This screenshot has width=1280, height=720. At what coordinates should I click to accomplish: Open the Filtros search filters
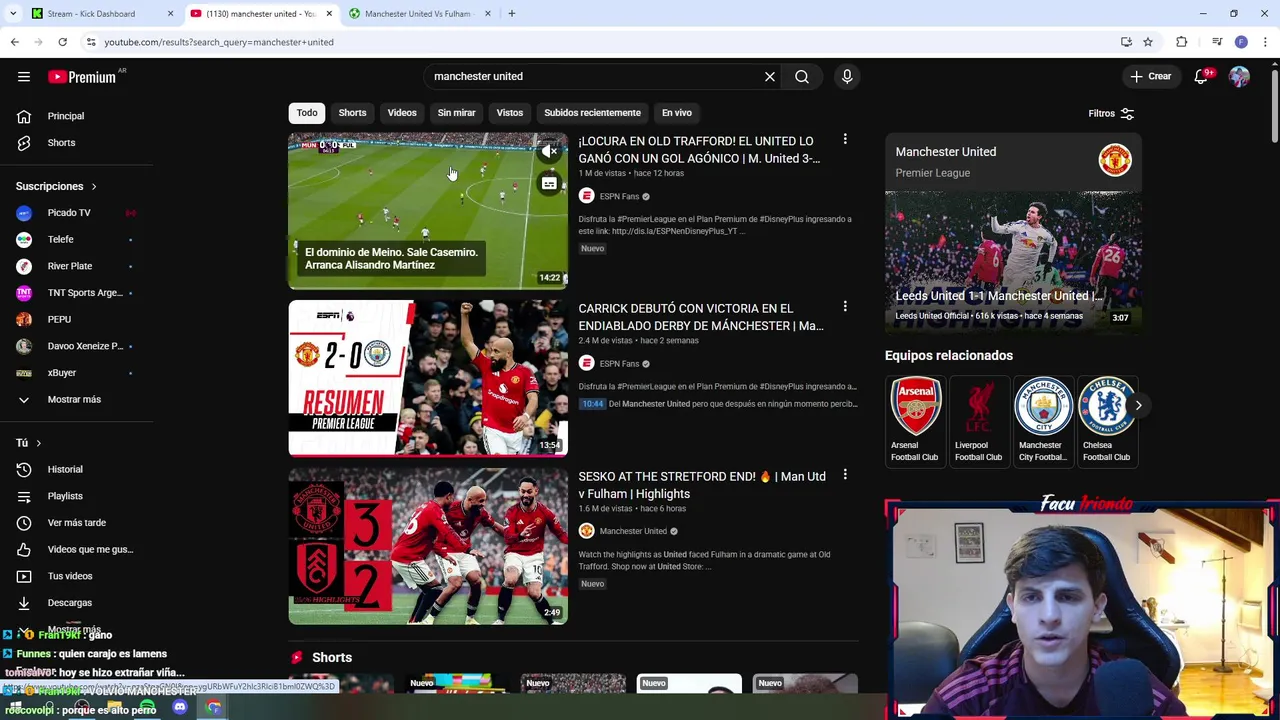coord(1111,113)
